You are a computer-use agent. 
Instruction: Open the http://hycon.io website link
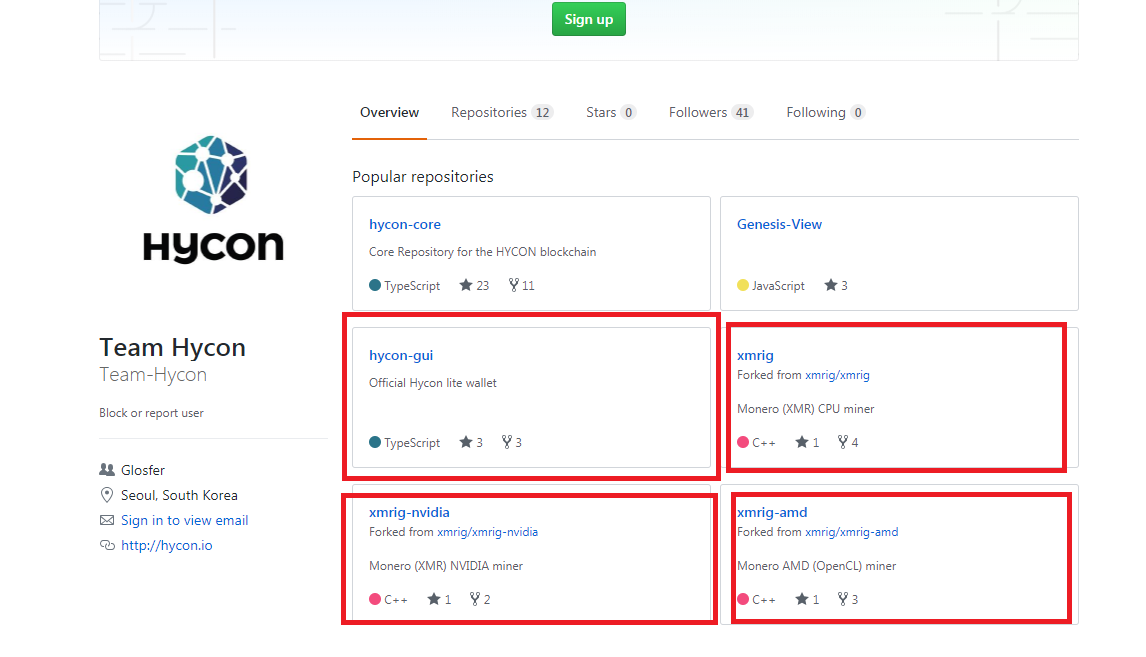167,545
